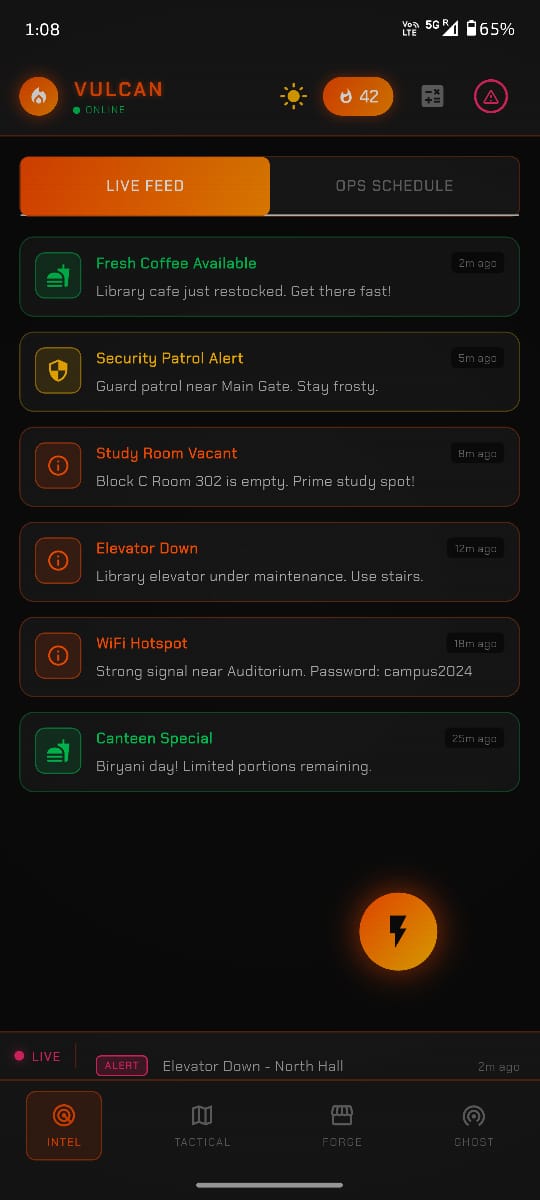Open the Forge store tab

coord(342,1125)
